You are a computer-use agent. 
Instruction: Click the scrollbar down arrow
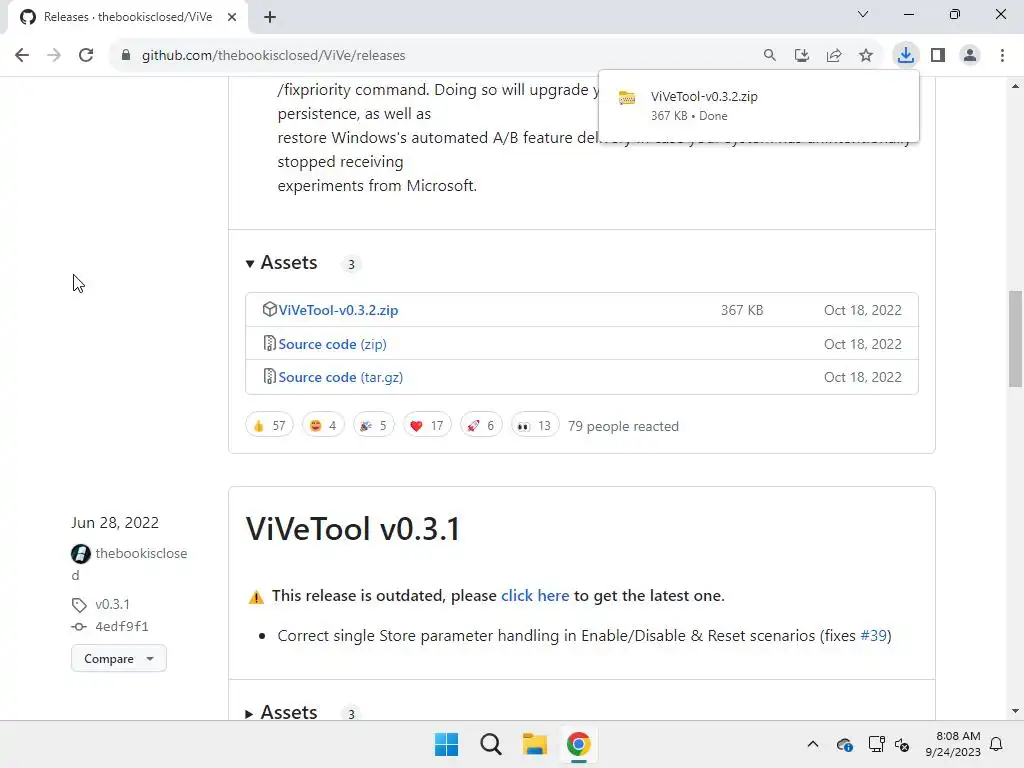[1015, 711]
